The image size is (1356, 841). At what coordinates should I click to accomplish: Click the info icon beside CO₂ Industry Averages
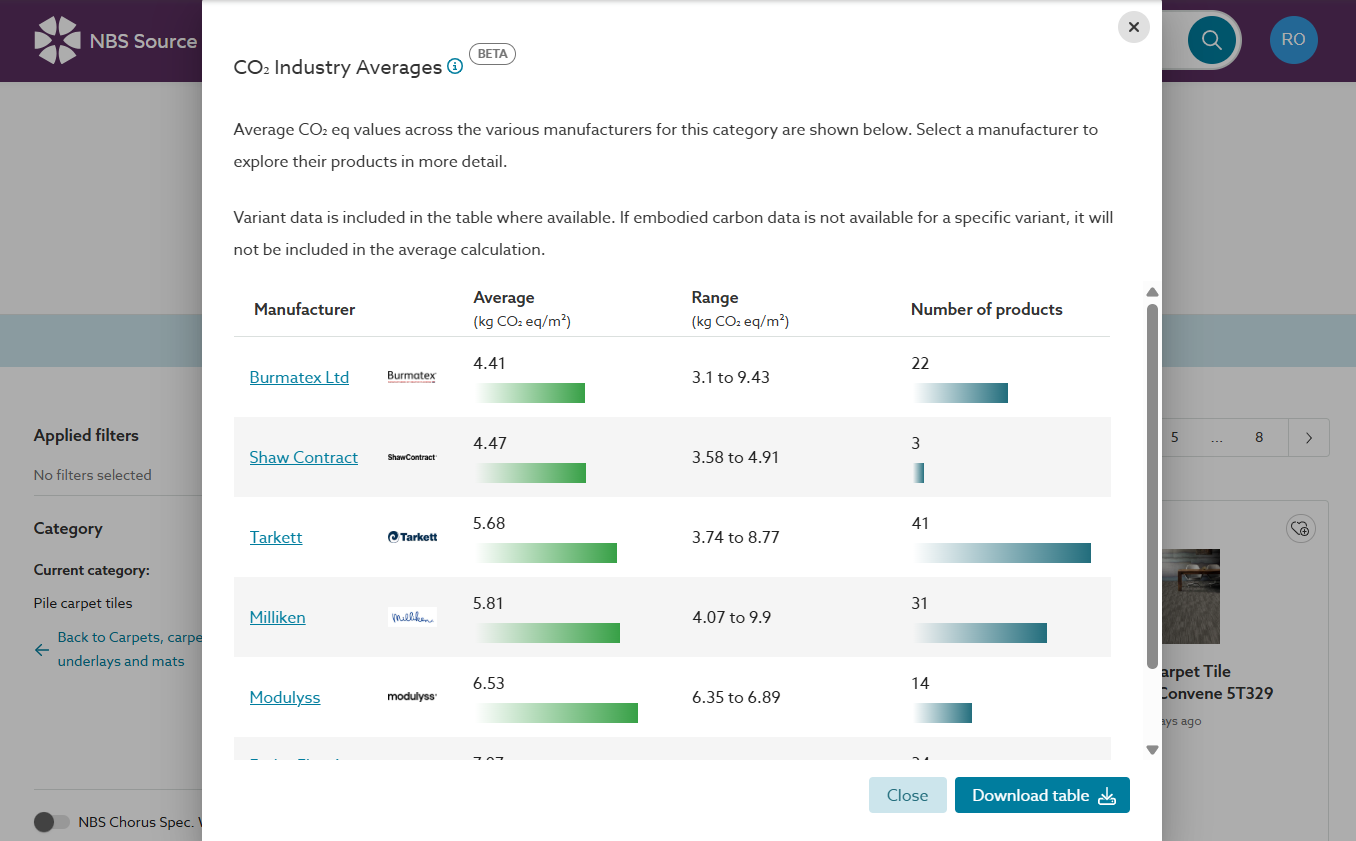pyautogui.click(x=455, y=67)
